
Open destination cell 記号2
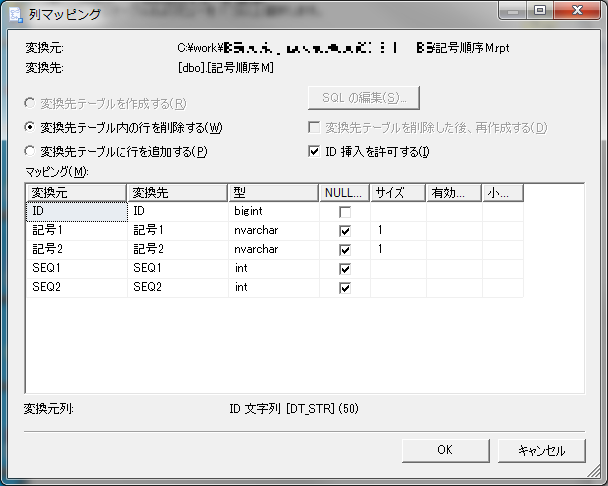(178, 249)
